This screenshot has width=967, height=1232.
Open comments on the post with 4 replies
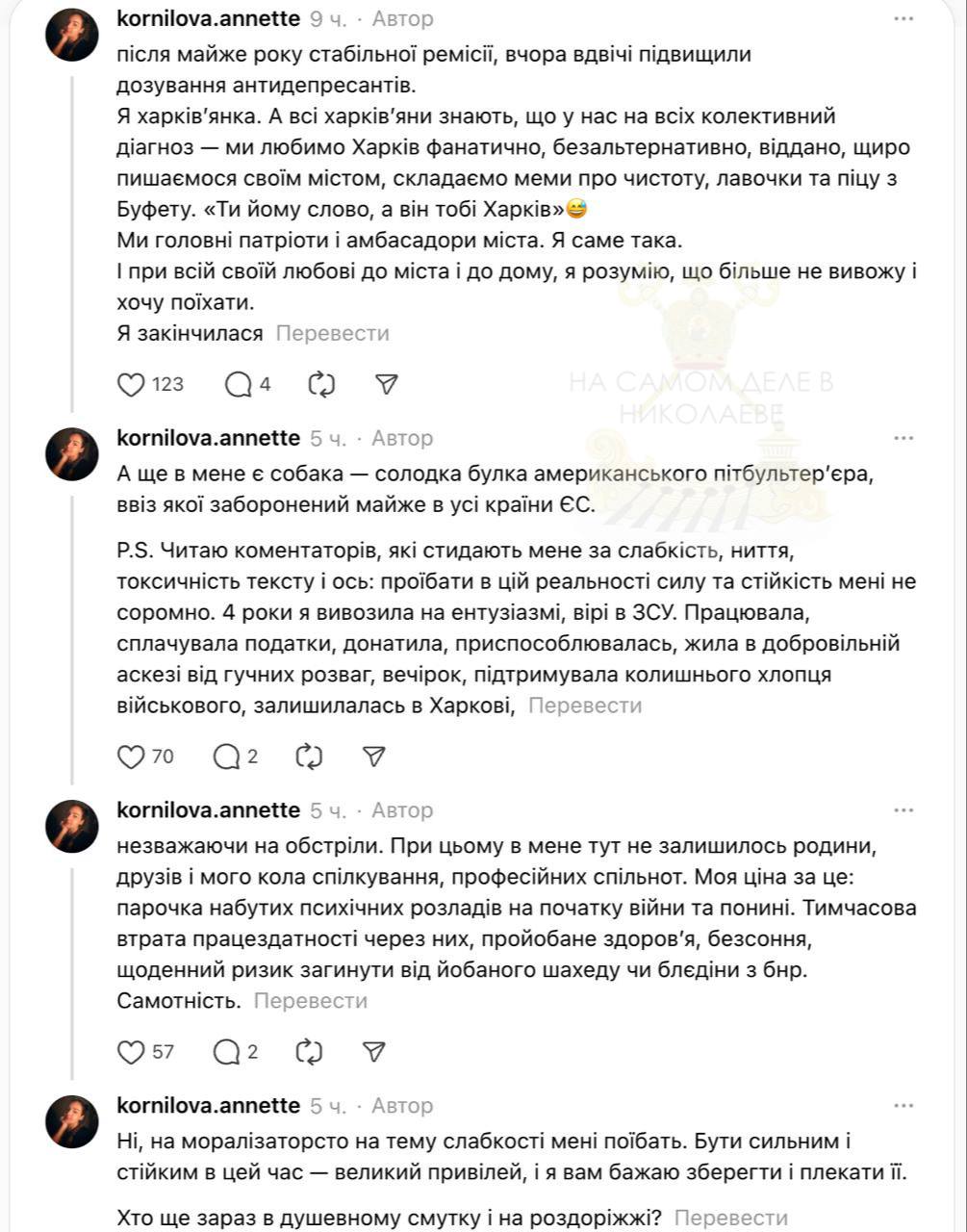click(x=238, y=384)
